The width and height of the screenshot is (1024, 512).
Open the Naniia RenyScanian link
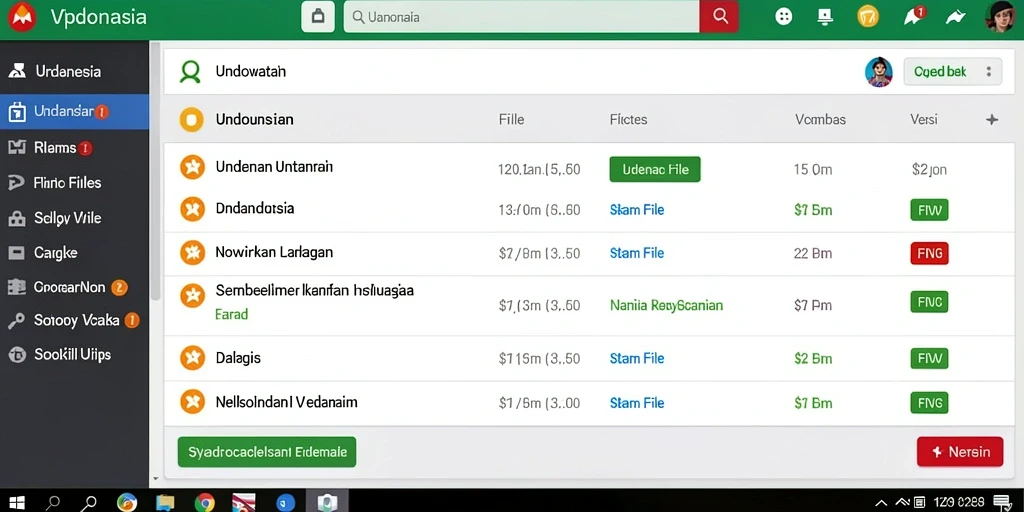(x=666, y=305)
